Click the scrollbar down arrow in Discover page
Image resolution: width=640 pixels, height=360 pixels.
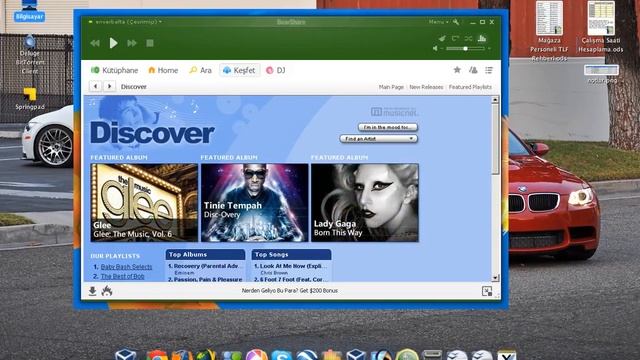click(x=495, y=278)
